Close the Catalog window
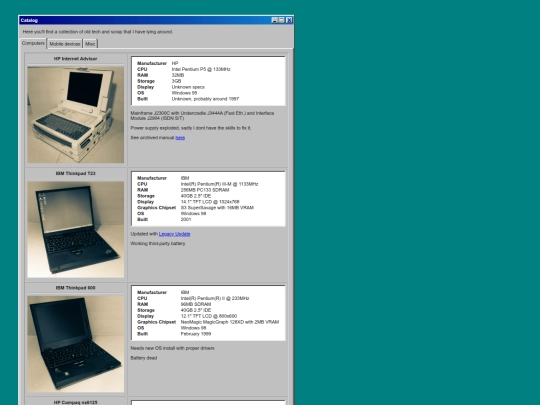The image size is (540, 405). 289,20
